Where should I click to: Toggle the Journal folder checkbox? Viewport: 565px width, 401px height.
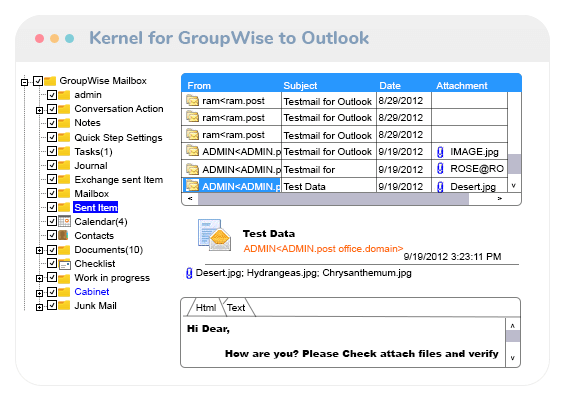coord(52,165)
